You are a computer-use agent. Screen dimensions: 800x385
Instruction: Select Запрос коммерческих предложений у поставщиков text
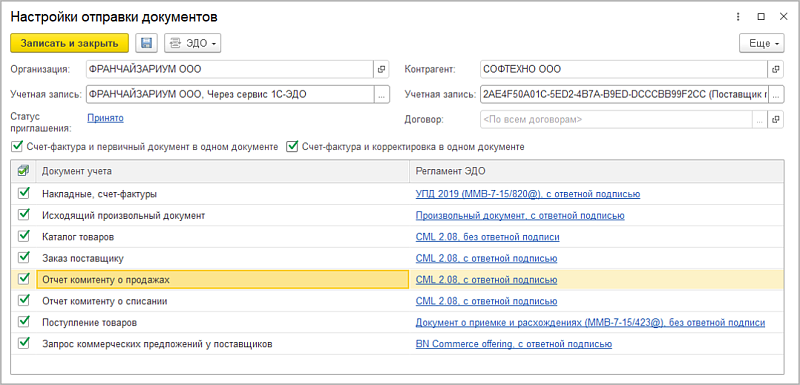coord(157,344)
